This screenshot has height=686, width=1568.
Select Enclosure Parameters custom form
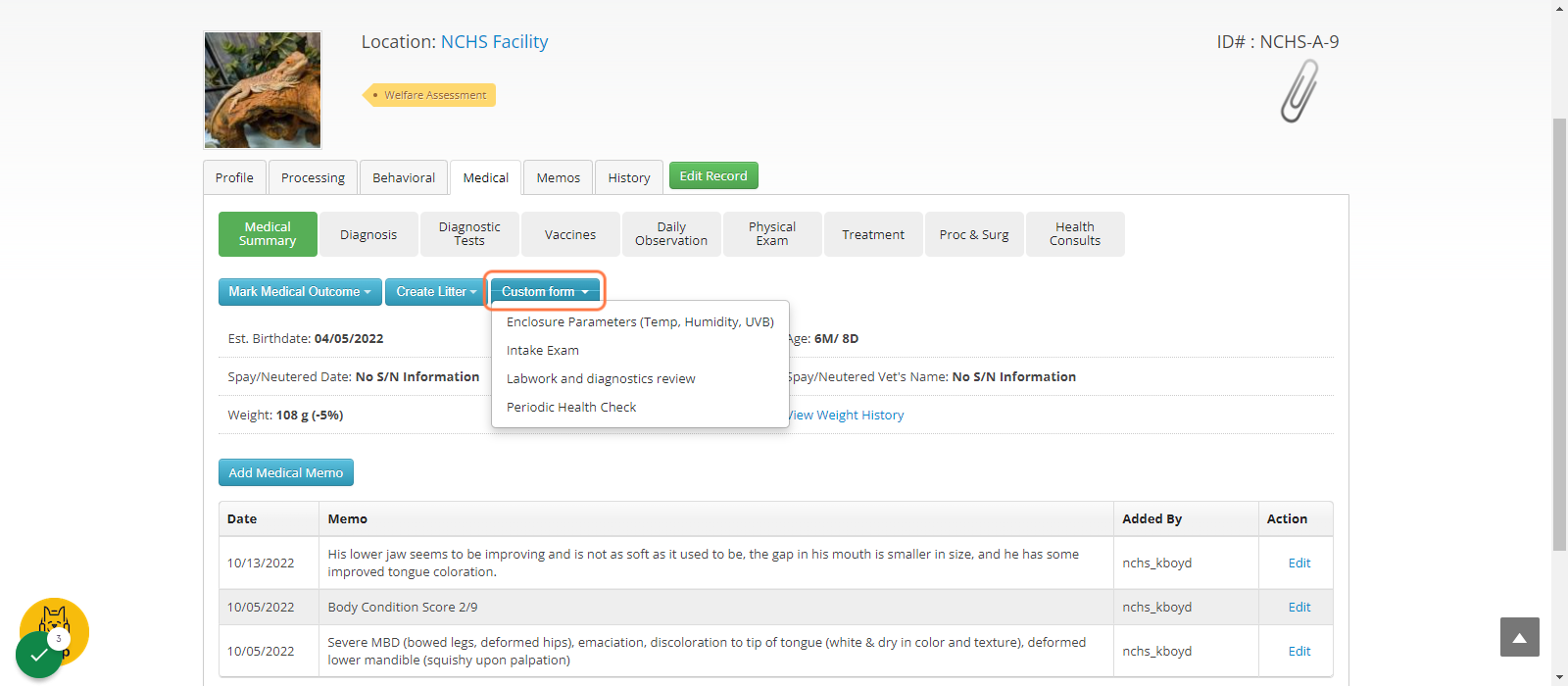point(640,321)
